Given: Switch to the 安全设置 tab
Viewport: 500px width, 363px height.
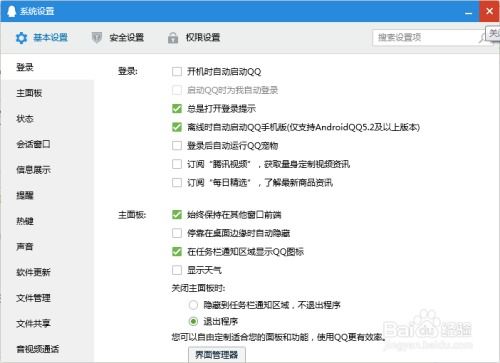Looking at the screenshot, I should 118,38.
